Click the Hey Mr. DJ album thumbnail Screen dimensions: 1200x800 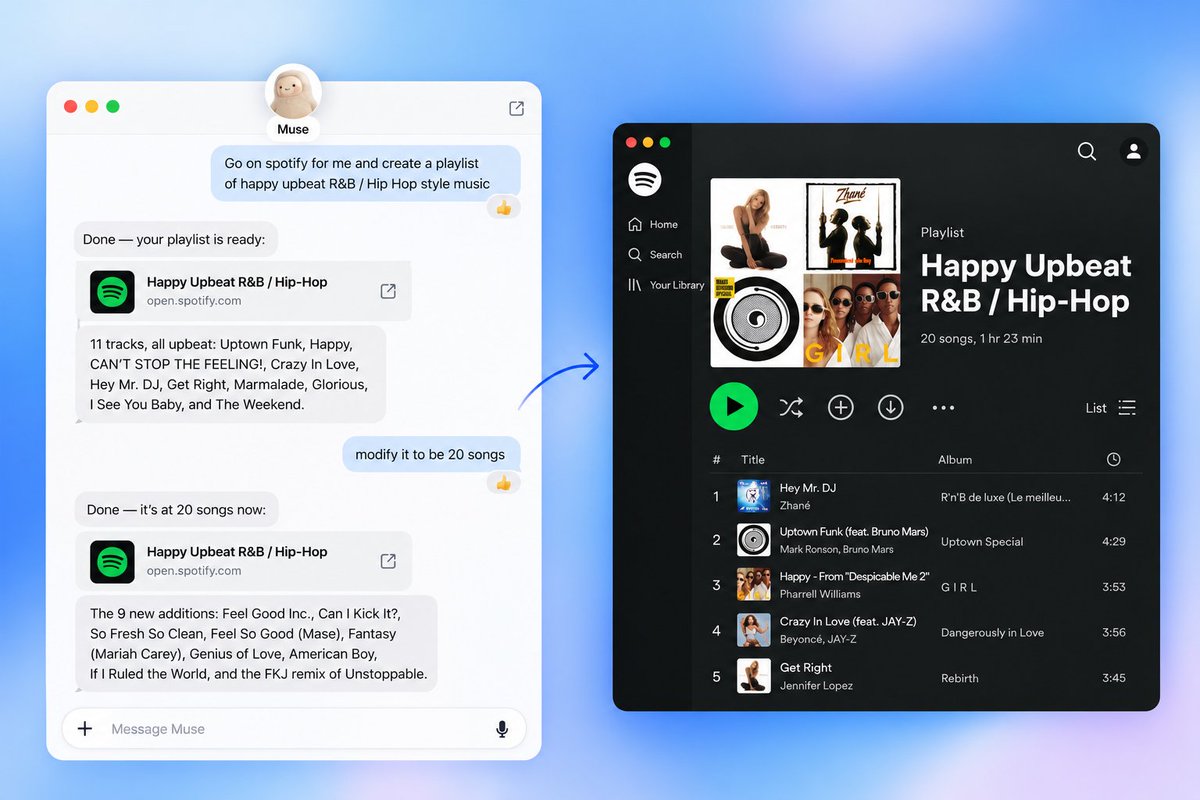point(753,496)
